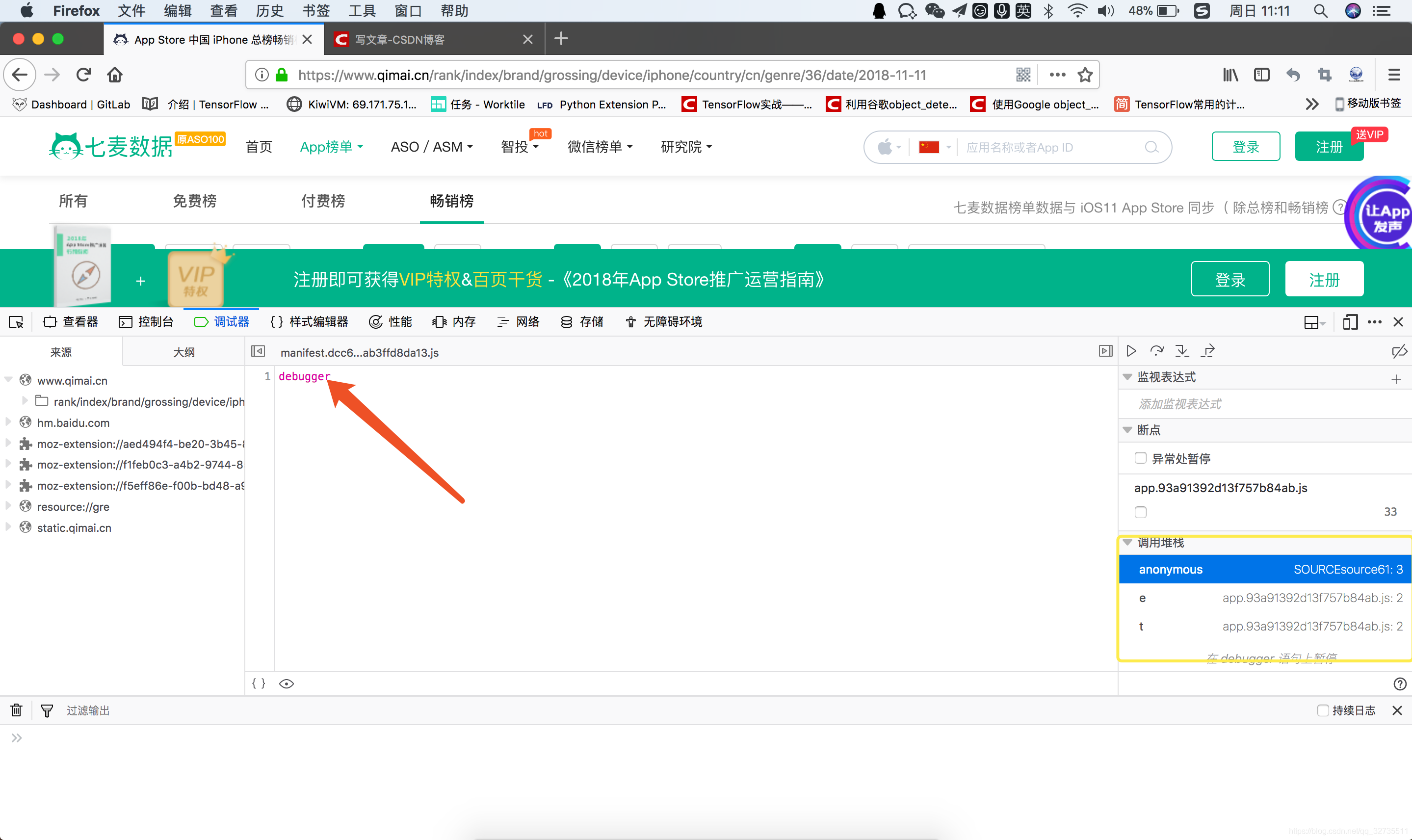The width and height of the screenshot is (1412, 840).
Task: Open devtools more options ellipsis
Action: [1375, 322]
